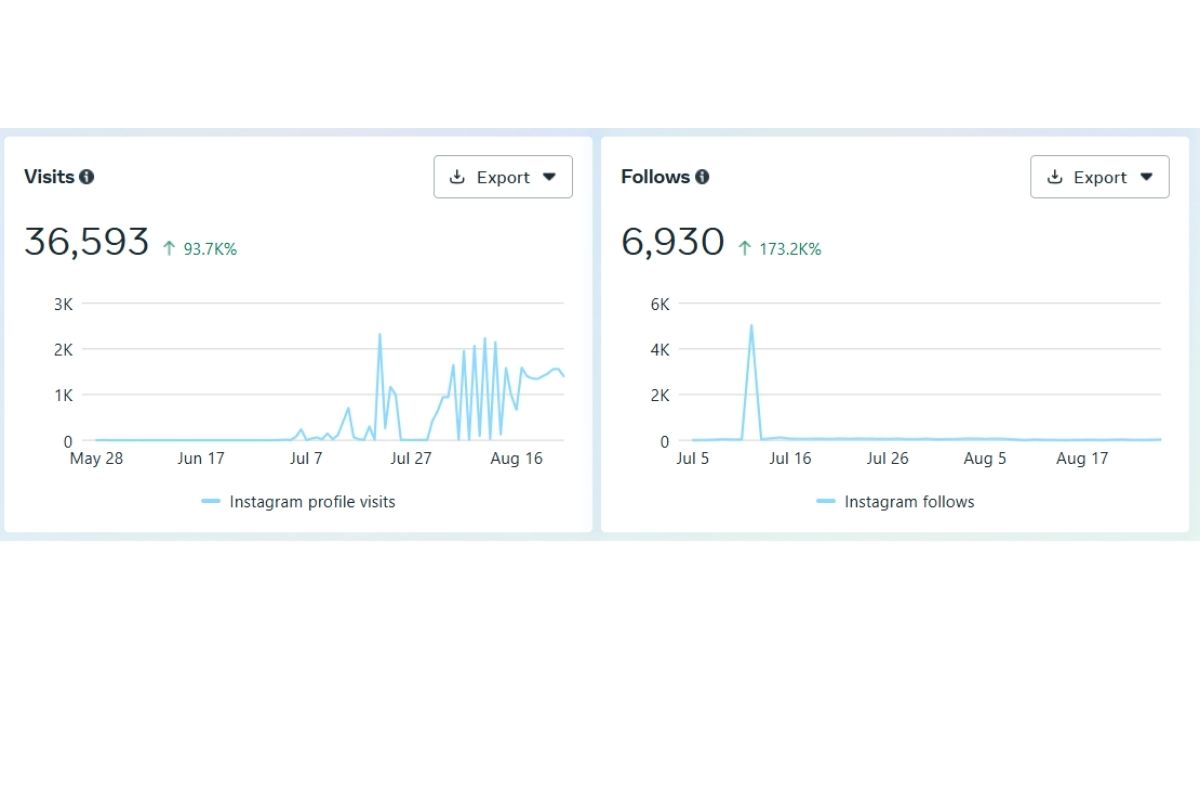This screenshot has width=1200, height=800.
Task: Toggle the Instagram profile visits legend label
Action: click(312, 502)
